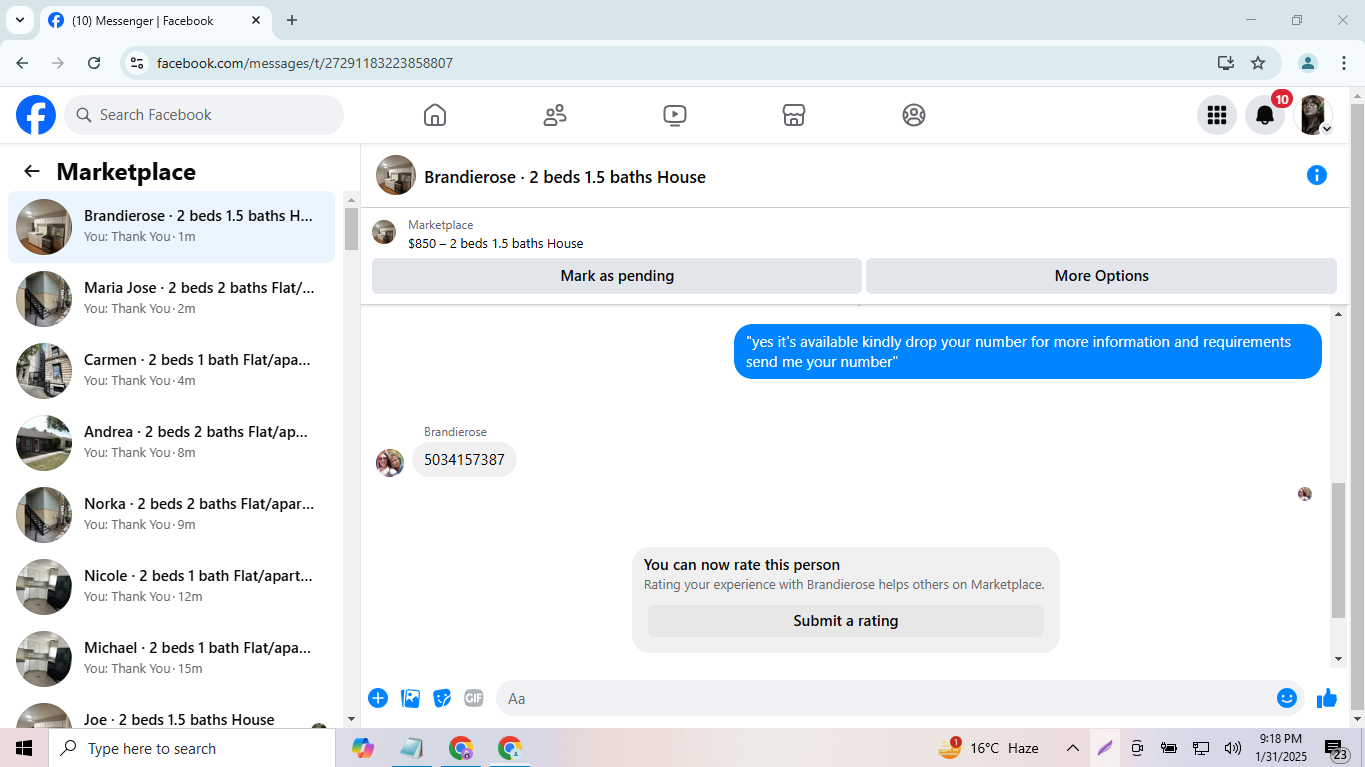The image size is (1365, 767).
Task: Open the Andrea conversation
Action: pos(171,443)
